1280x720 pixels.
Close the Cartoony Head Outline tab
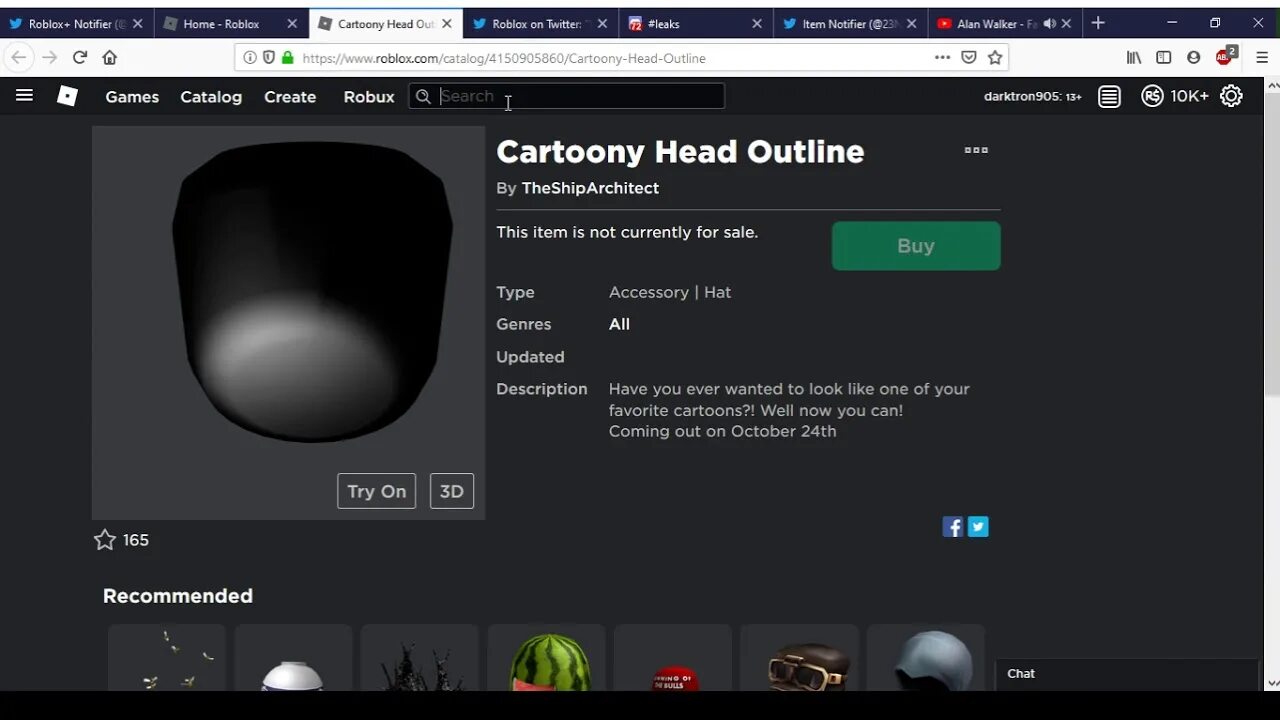coord(447,23)
